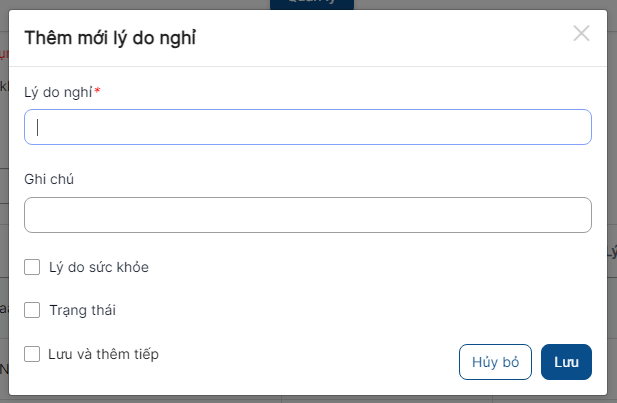Click the dialog title Thêm mới lý do nghỉ
Image resolution: width=617 pixels, height=403 pixels.
coord(110,39)
